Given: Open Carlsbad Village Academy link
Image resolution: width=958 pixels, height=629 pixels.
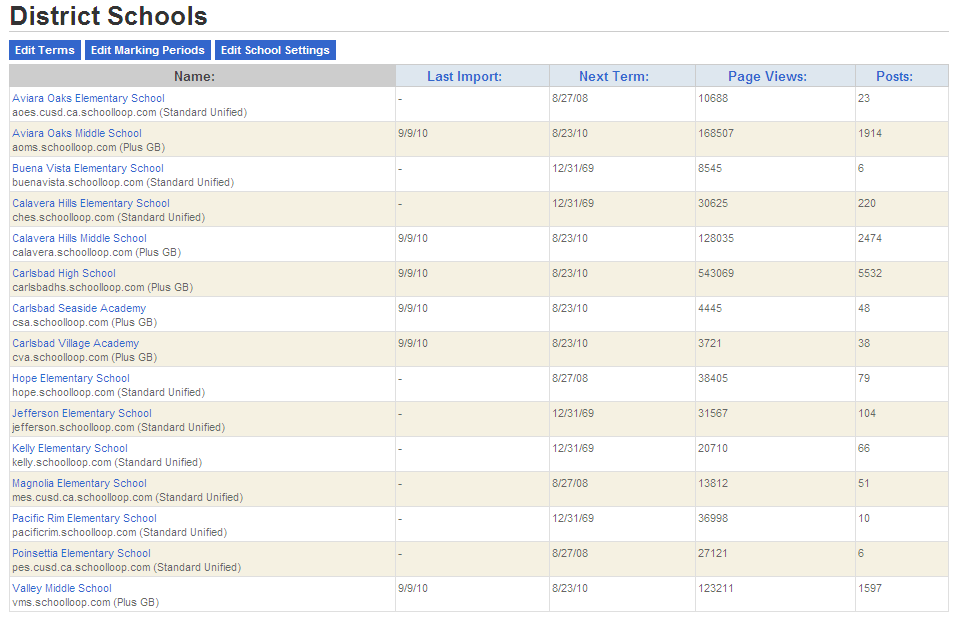Looking at the screenshot, I should tap(75, 343).
